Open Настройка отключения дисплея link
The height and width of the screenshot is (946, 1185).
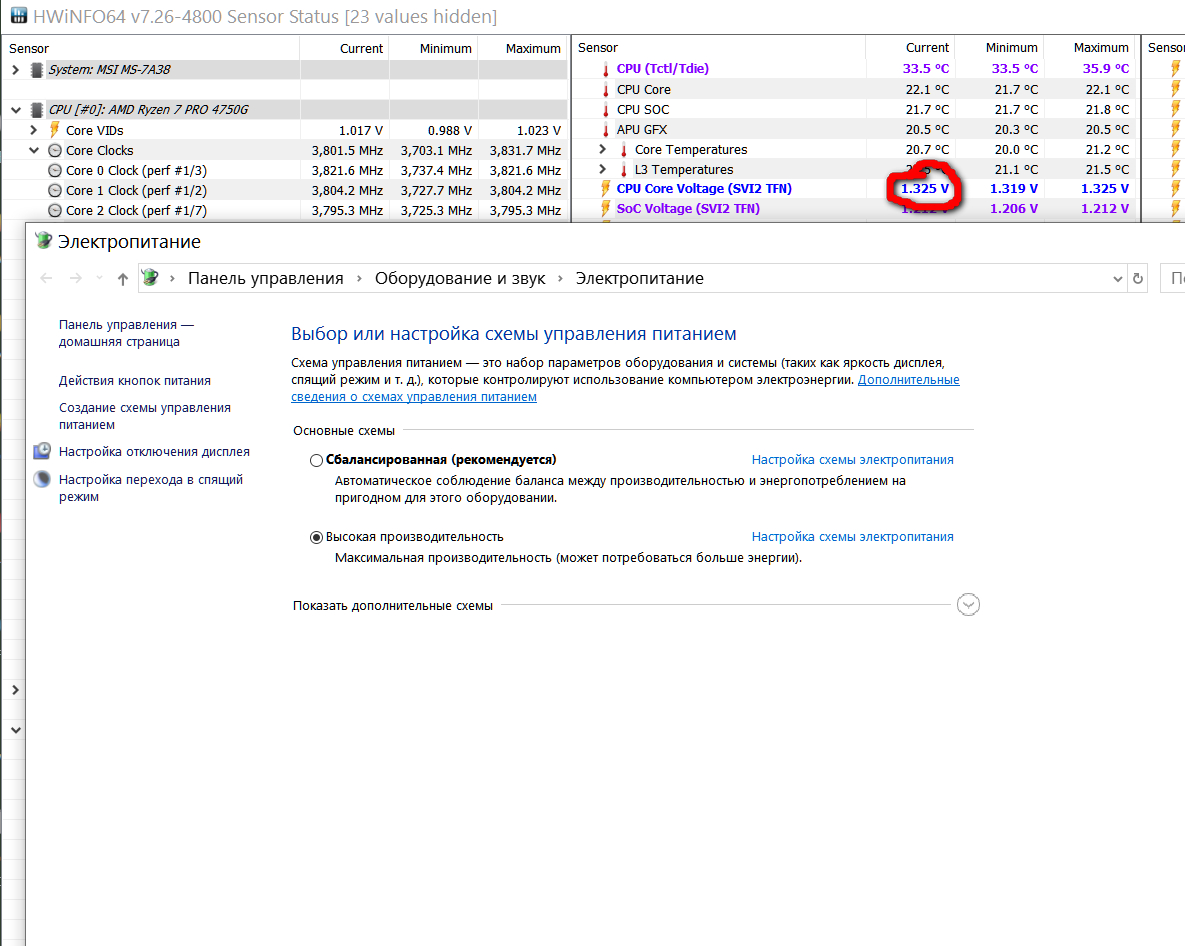(154, 452)
